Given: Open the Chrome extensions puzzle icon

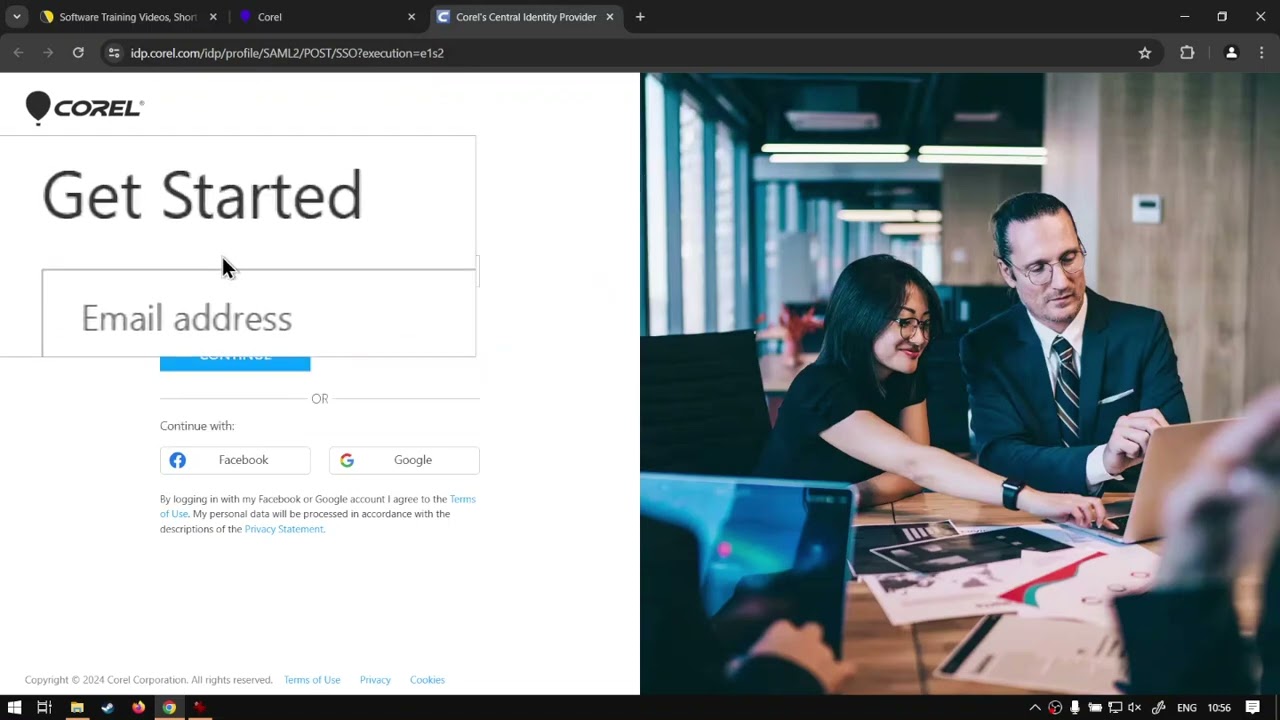Looking at the screenshot, I should (1187, 53).
